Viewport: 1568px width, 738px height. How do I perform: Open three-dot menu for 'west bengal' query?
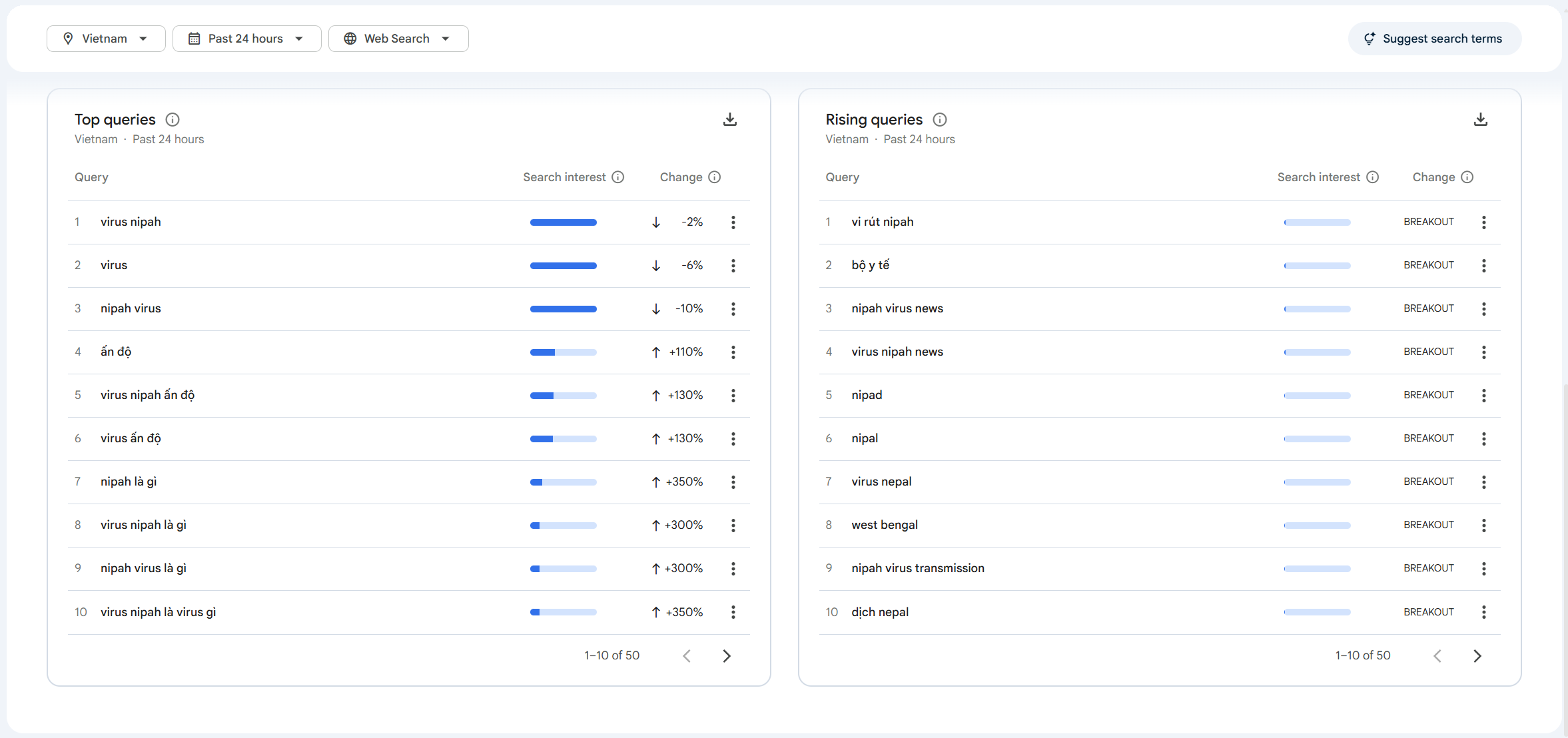(x=1484, y=526)
